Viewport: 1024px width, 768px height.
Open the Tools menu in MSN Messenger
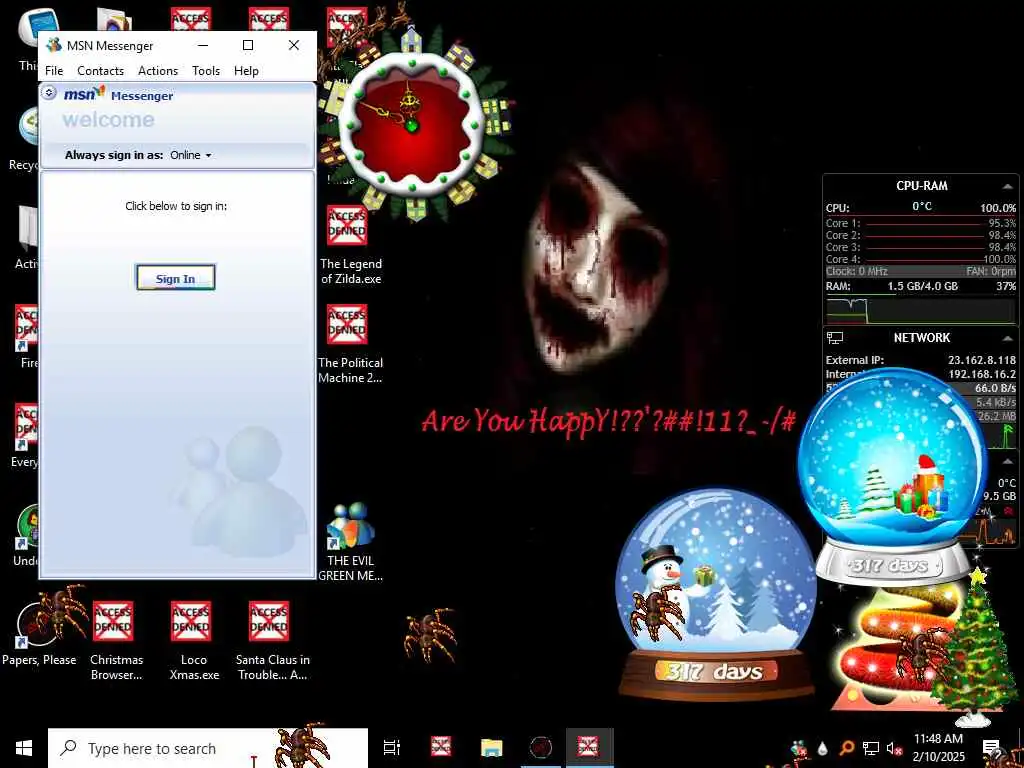point(206,71)
